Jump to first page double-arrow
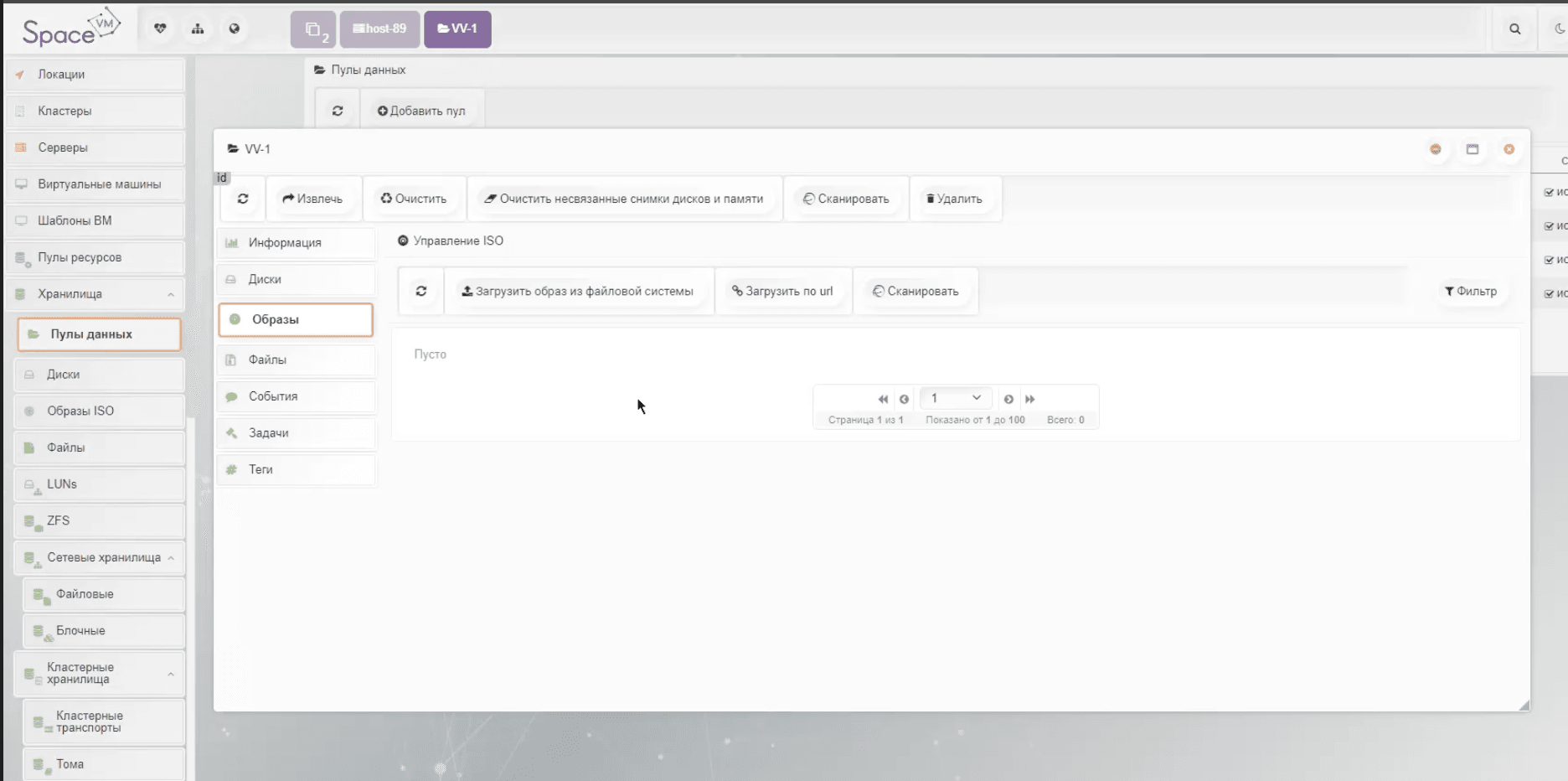 click(882, 399)
